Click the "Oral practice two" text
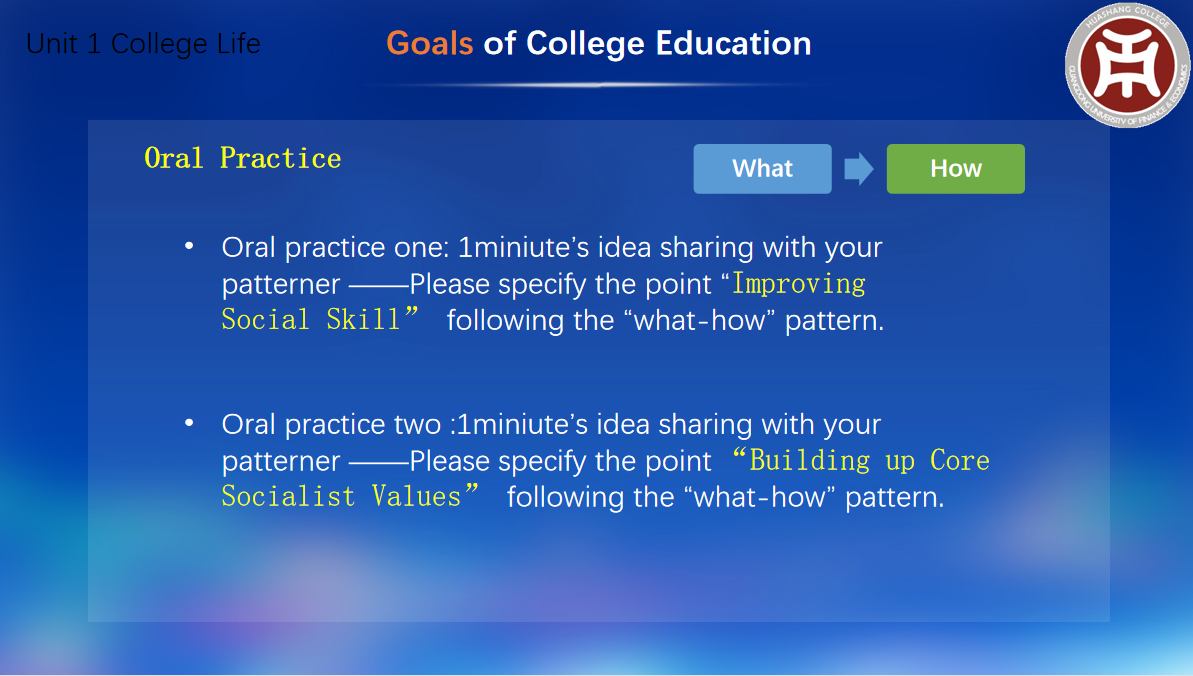The height and width of the screenshot is (676, 1193). coord(331,424)
